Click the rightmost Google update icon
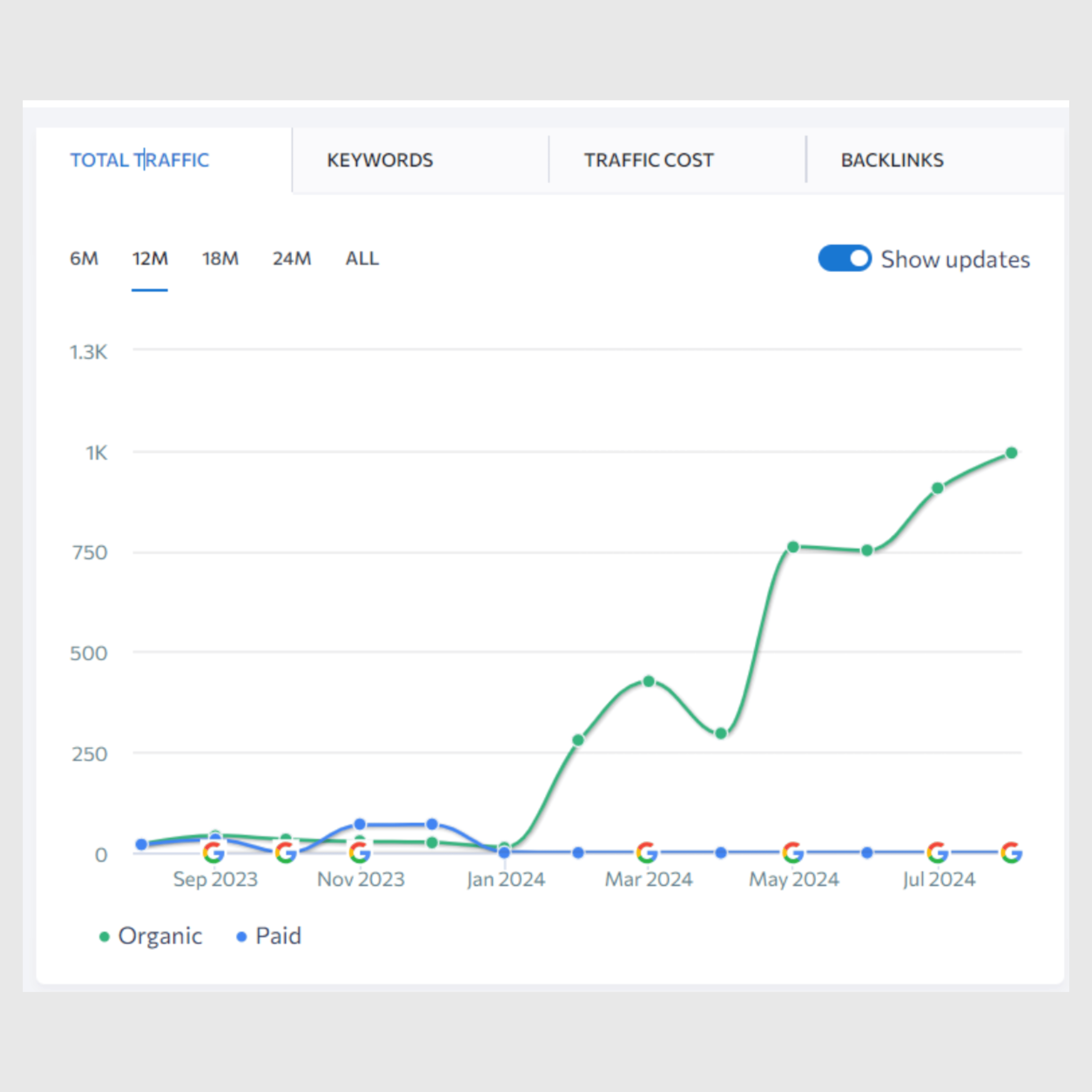This screenshot has width=1092, height=1092. tap(1011, 852)
